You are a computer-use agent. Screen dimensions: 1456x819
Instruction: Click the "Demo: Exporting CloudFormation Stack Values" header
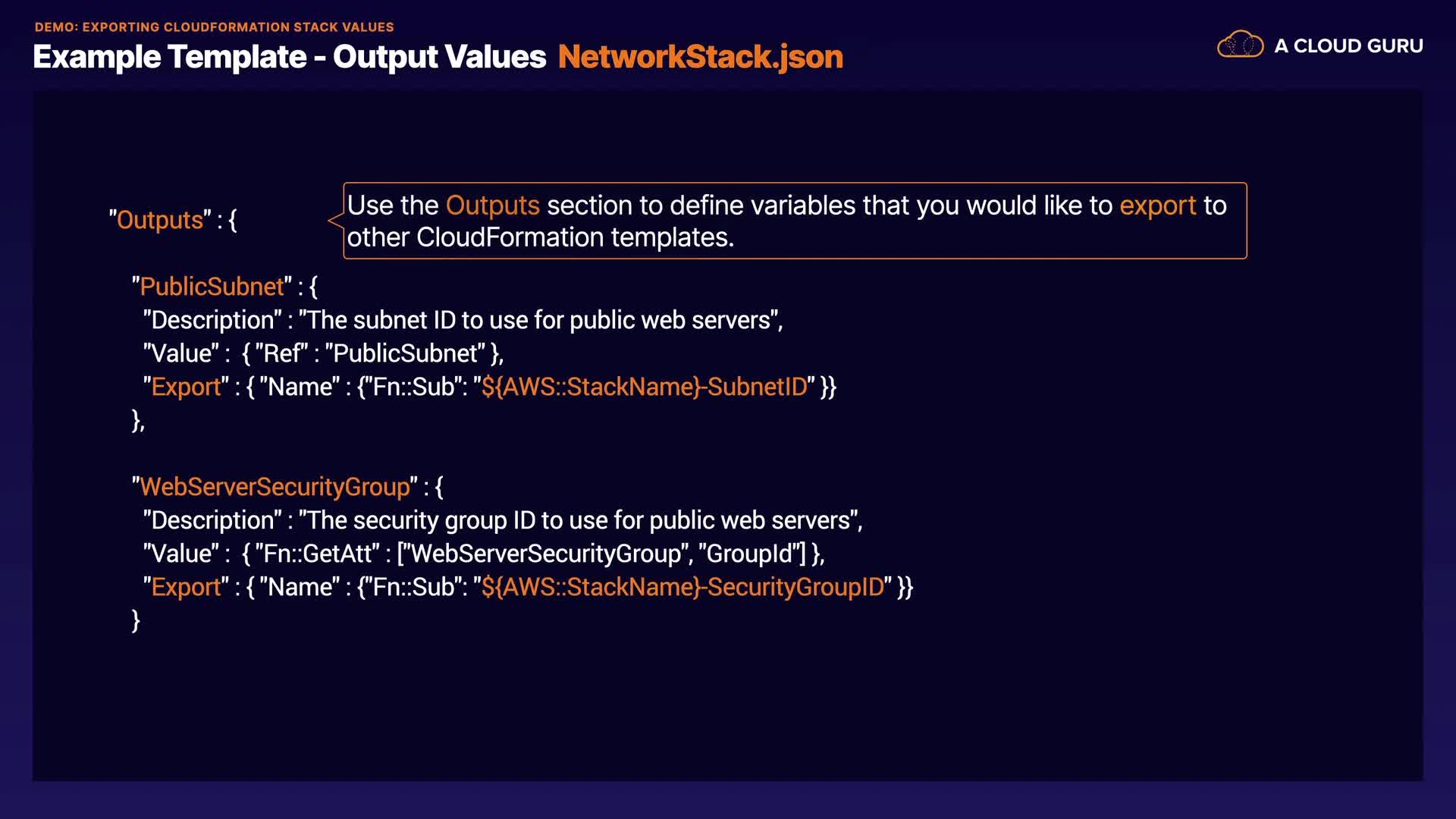pos(214,27)
